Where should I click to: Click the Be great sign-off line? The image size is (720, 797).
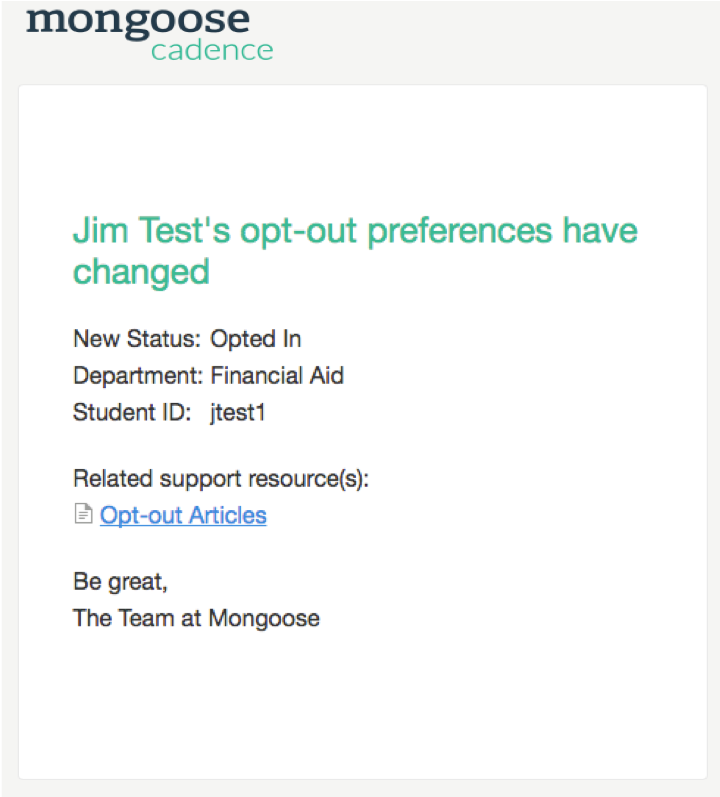[x=120, y=581]
